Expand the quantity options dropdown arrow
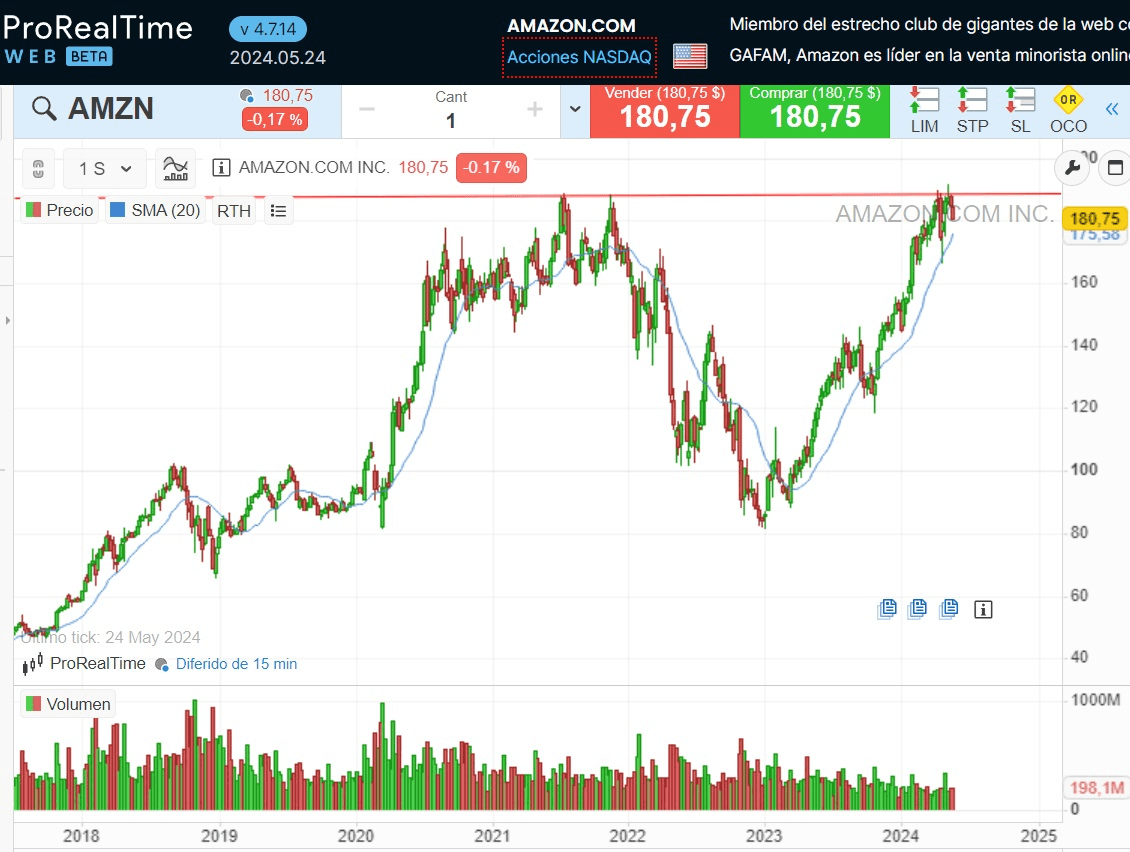The image size is (1130, 852). pyautogui.click(x=575, y=110)
